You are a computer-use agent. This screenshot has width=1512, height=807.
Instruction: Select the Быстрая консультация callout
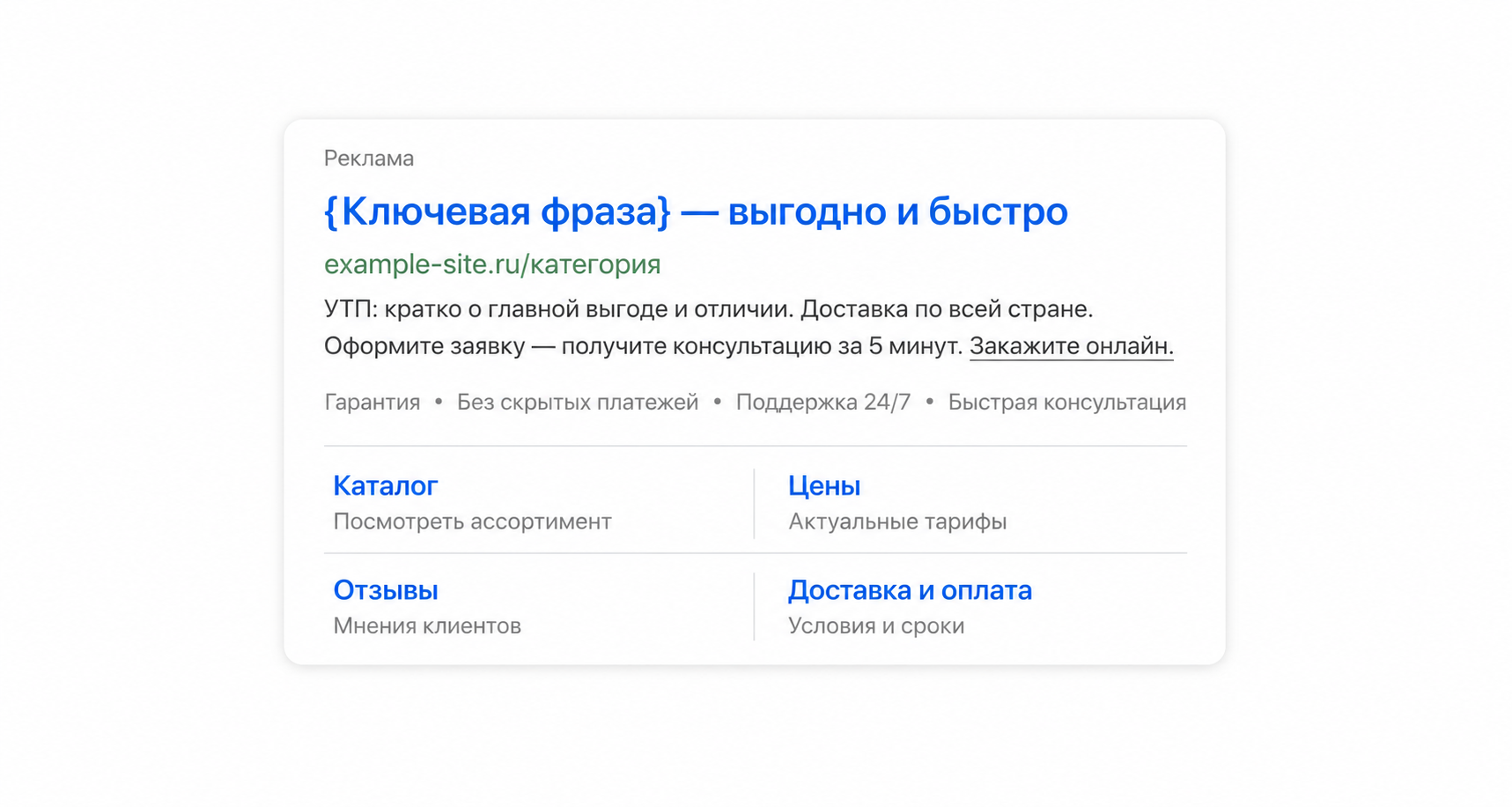pyautogui.click(x=1067, y=403)
